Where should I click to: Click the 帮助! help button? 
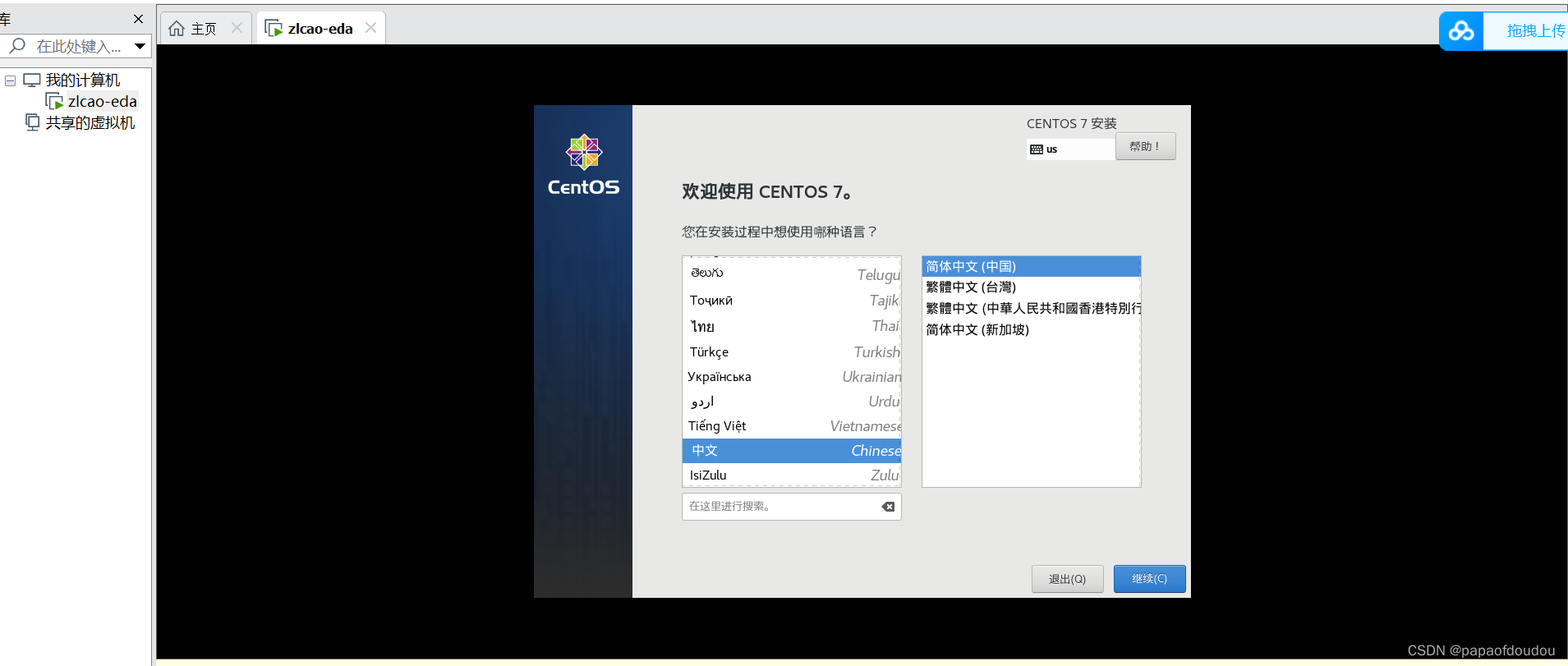click(x=1145, y=147)
